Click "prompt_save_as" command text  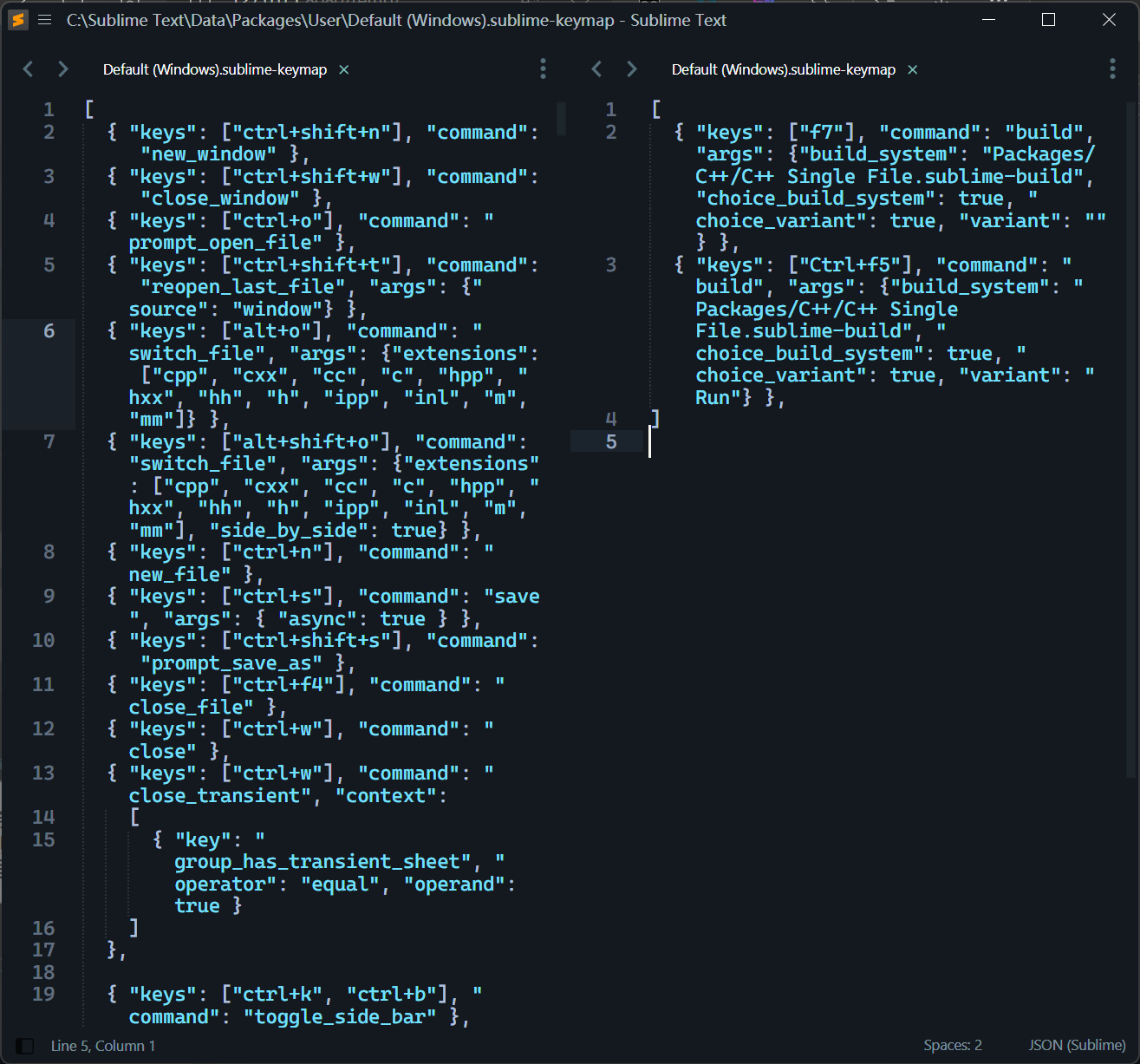[x=231, y=663]
